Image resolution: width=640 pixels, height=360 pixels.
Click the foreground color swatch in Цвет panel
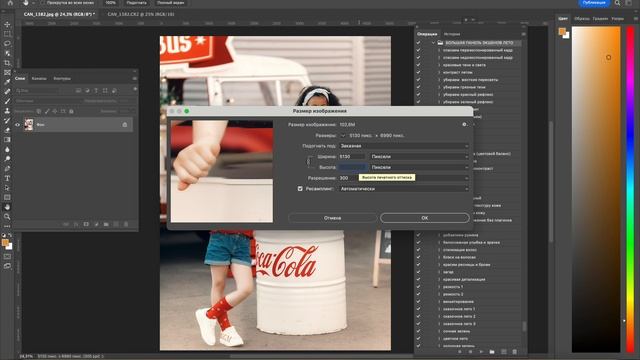(562, 31)
